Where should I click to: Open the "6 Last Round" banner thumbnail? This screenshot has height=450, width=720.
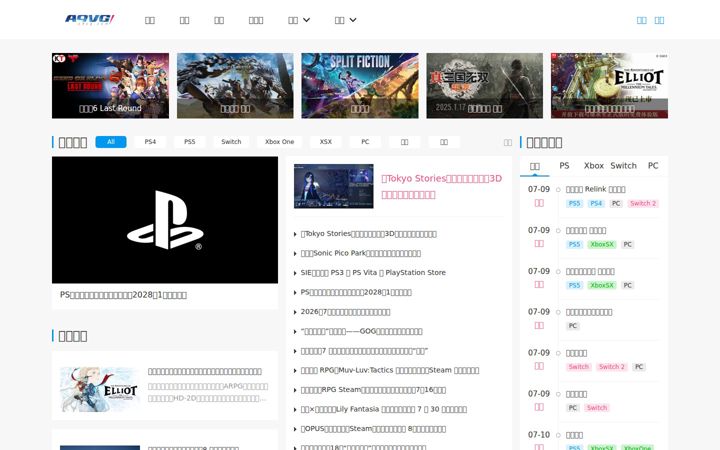[x=110, y=85]
